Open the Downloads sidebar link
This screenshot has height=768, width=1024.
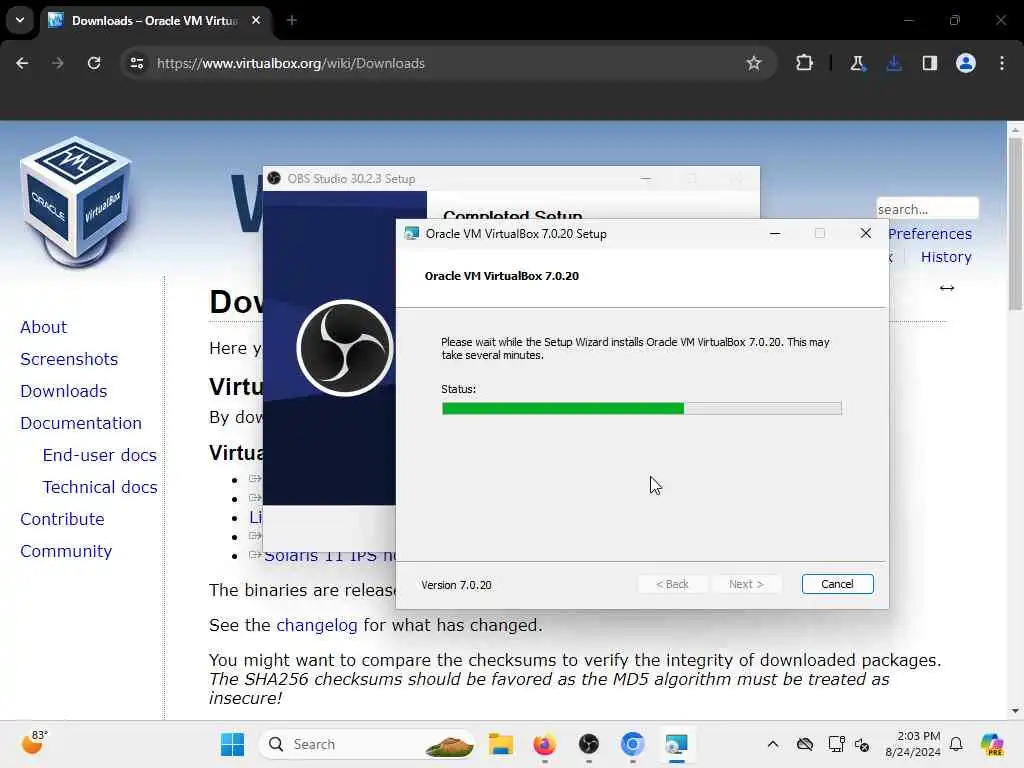[63, 391]
